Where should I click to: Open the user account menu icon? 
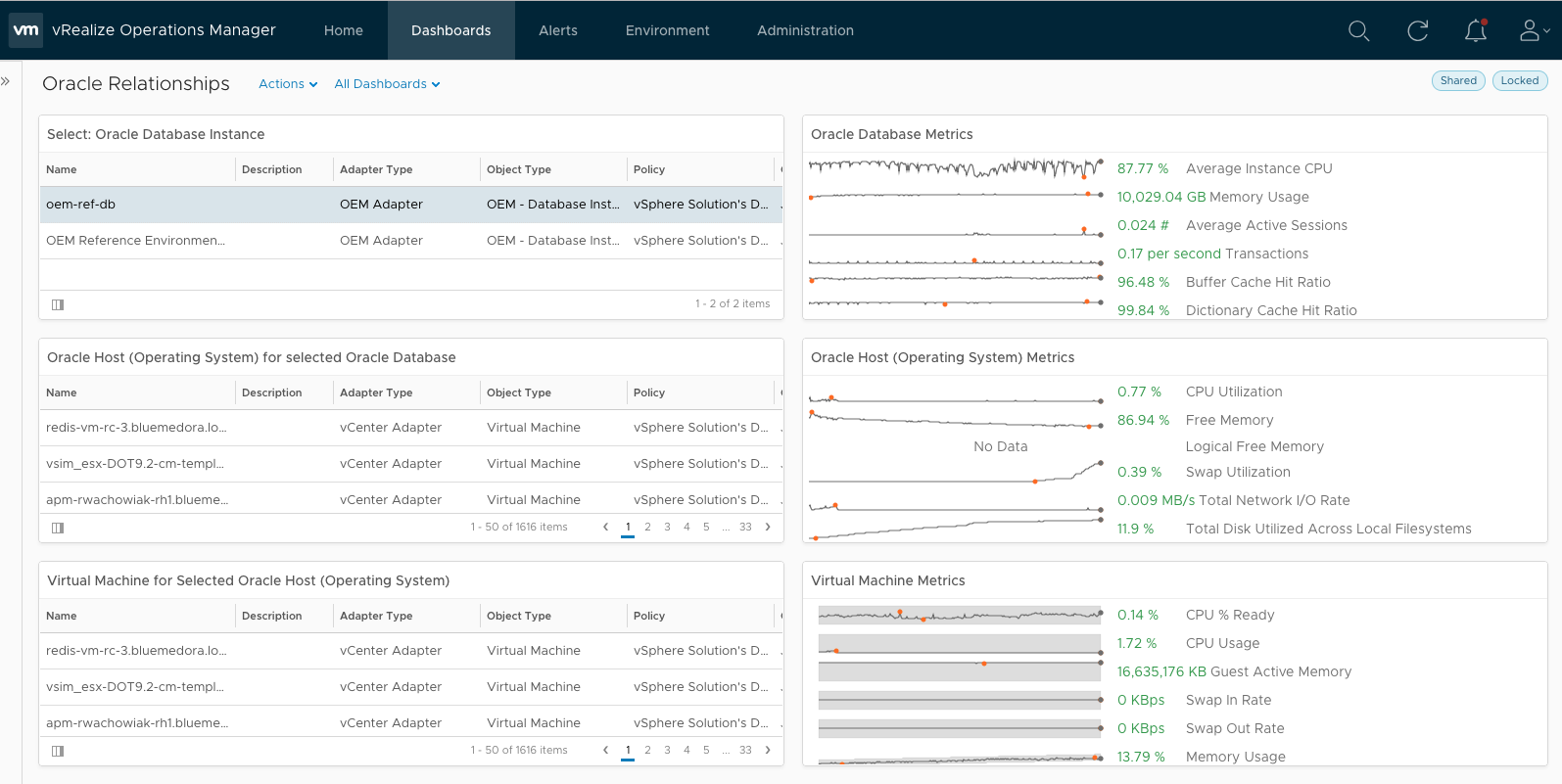pyautogui.click(x=1534, y=31)
